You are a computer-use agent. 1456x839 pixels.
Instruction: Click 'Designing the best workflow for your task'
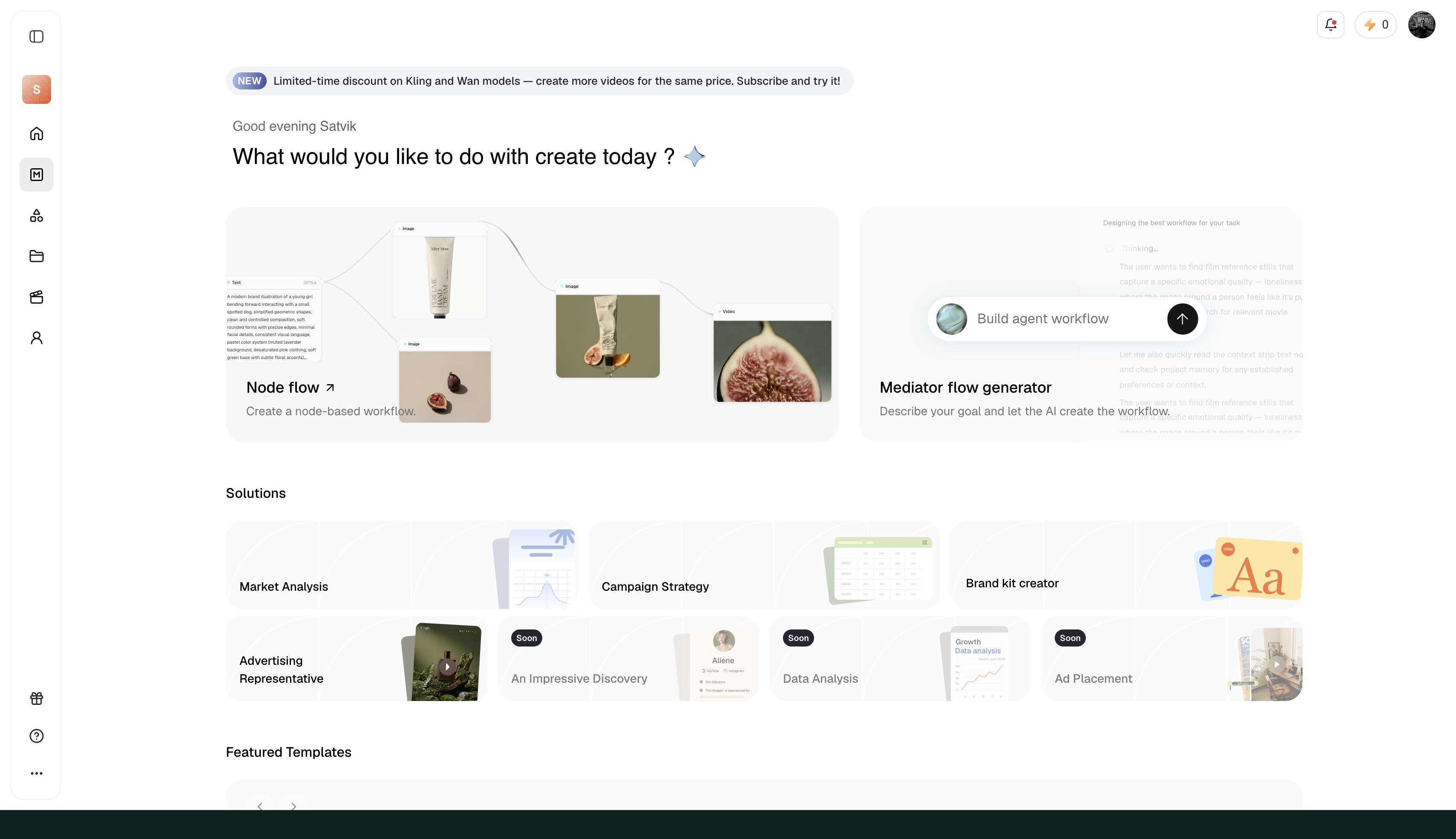tap(1171, 223)
